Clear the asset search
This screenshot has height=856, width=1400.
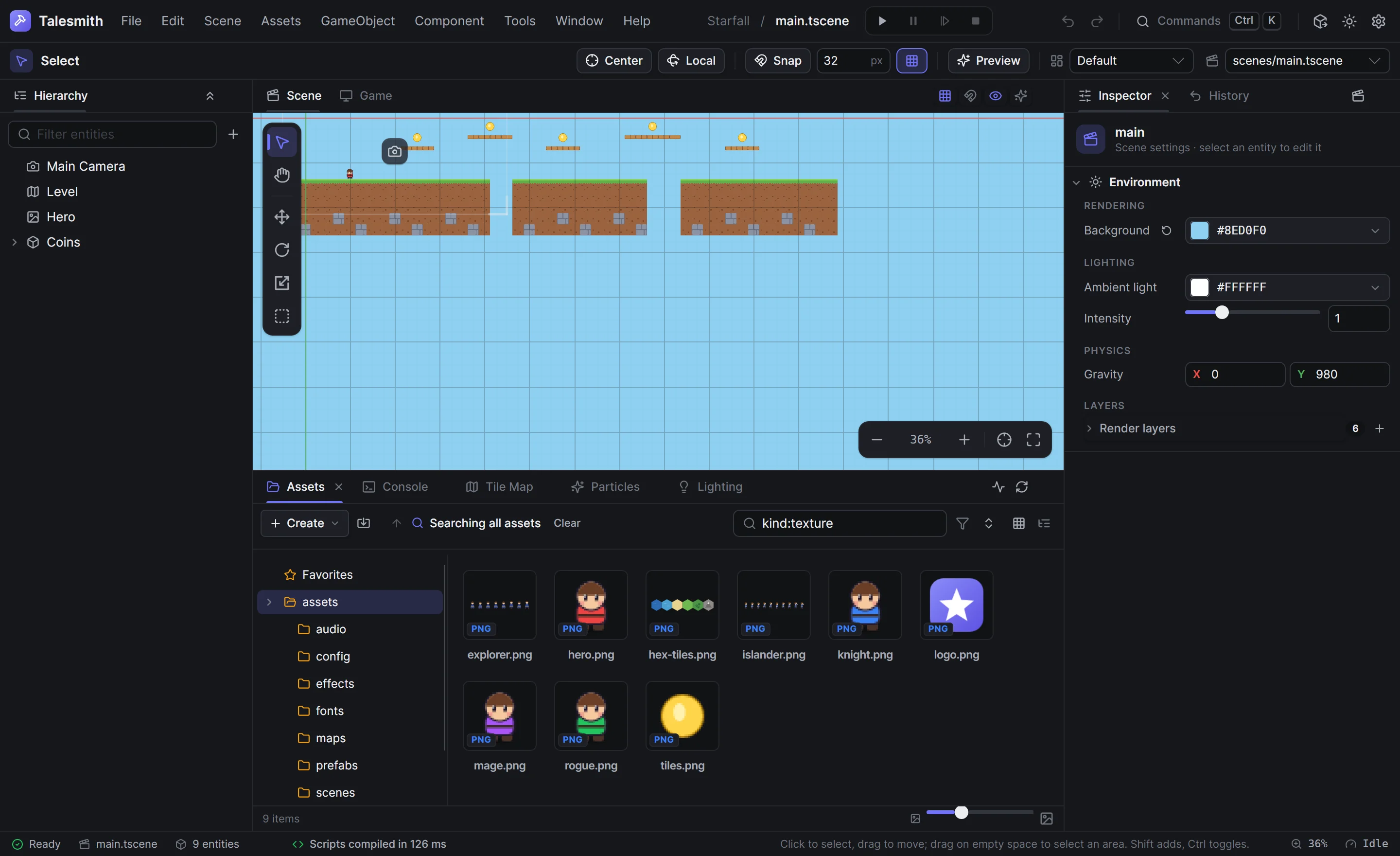point(566,523)
